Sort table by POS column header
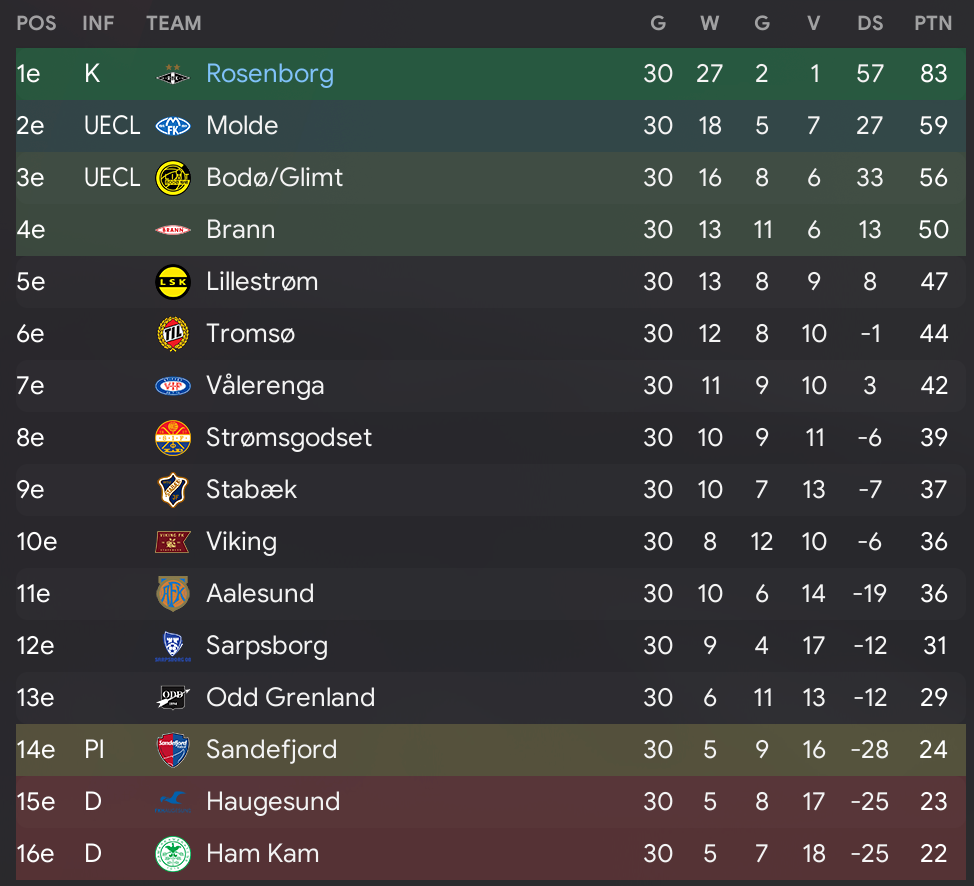 pyautogui.click(x=36, y=24)
